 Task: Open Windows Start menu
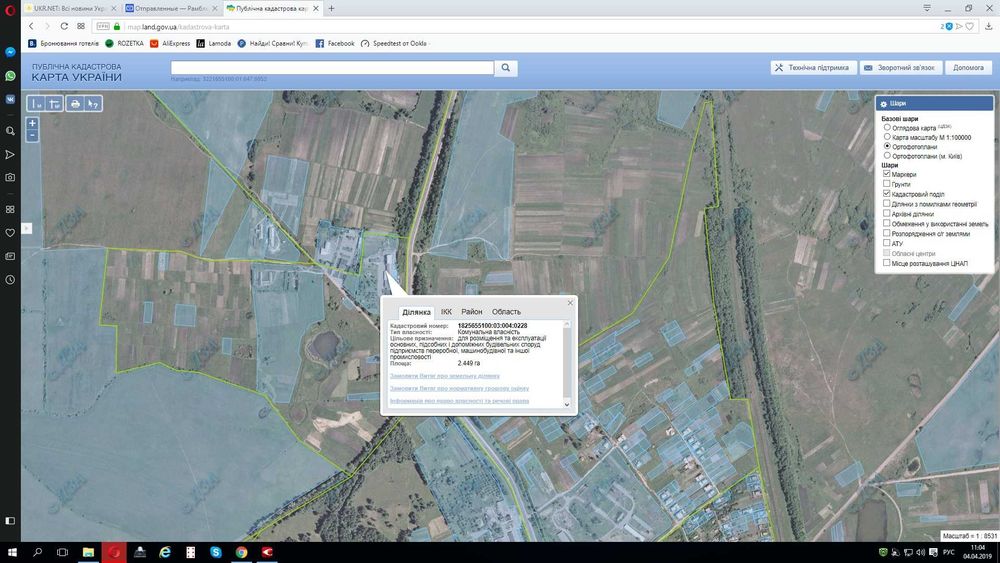coord(12,552)
